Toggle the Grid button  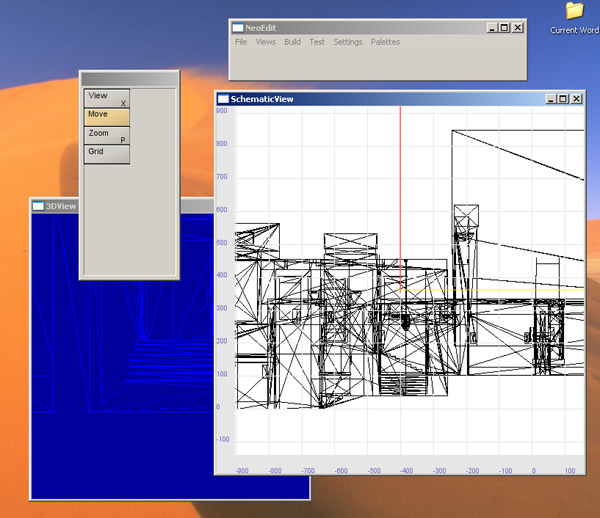click(x=107, y=155)
